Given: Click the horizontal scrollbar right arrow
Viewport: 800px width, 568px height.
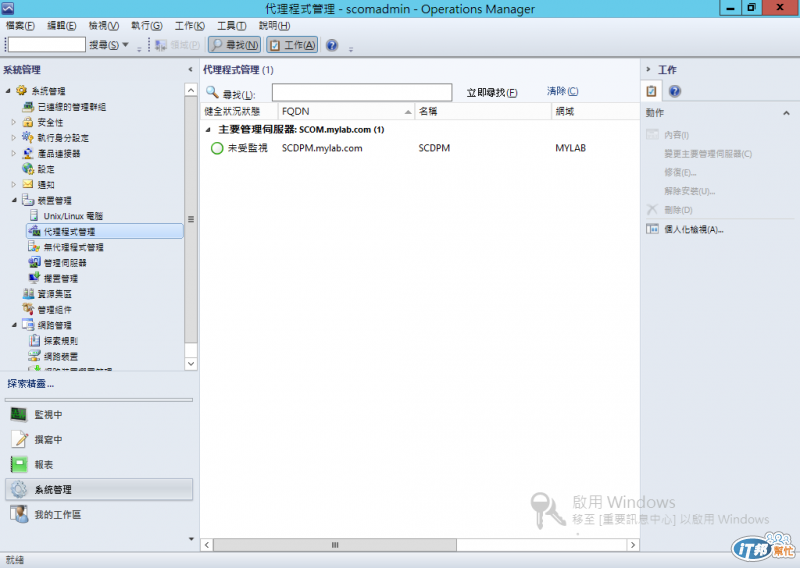Looking at the screenshot, I should pos(633,545).
